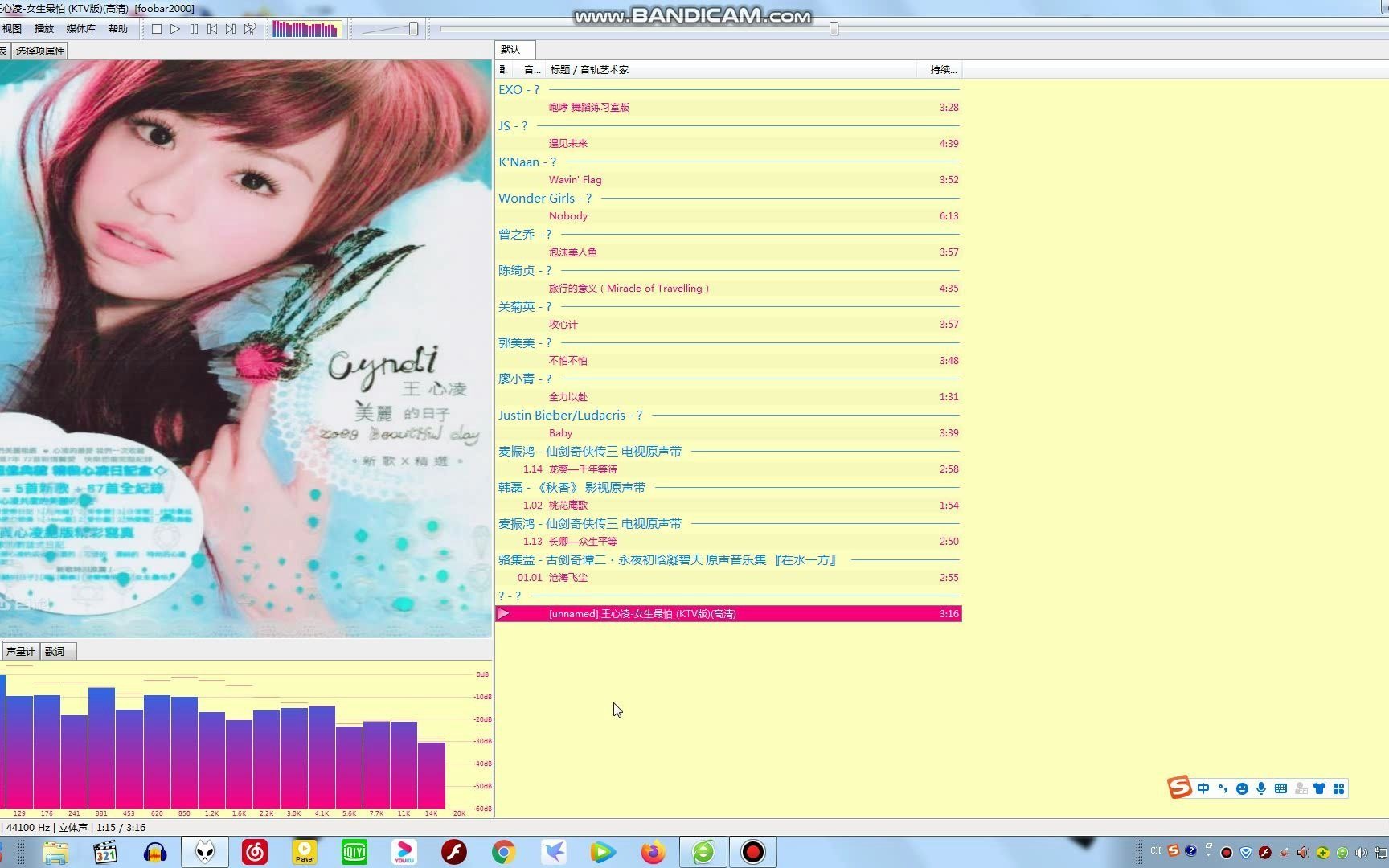Open the iQIYI app on taskbar
Viewport: 1389px width, 868px height.
354,852
